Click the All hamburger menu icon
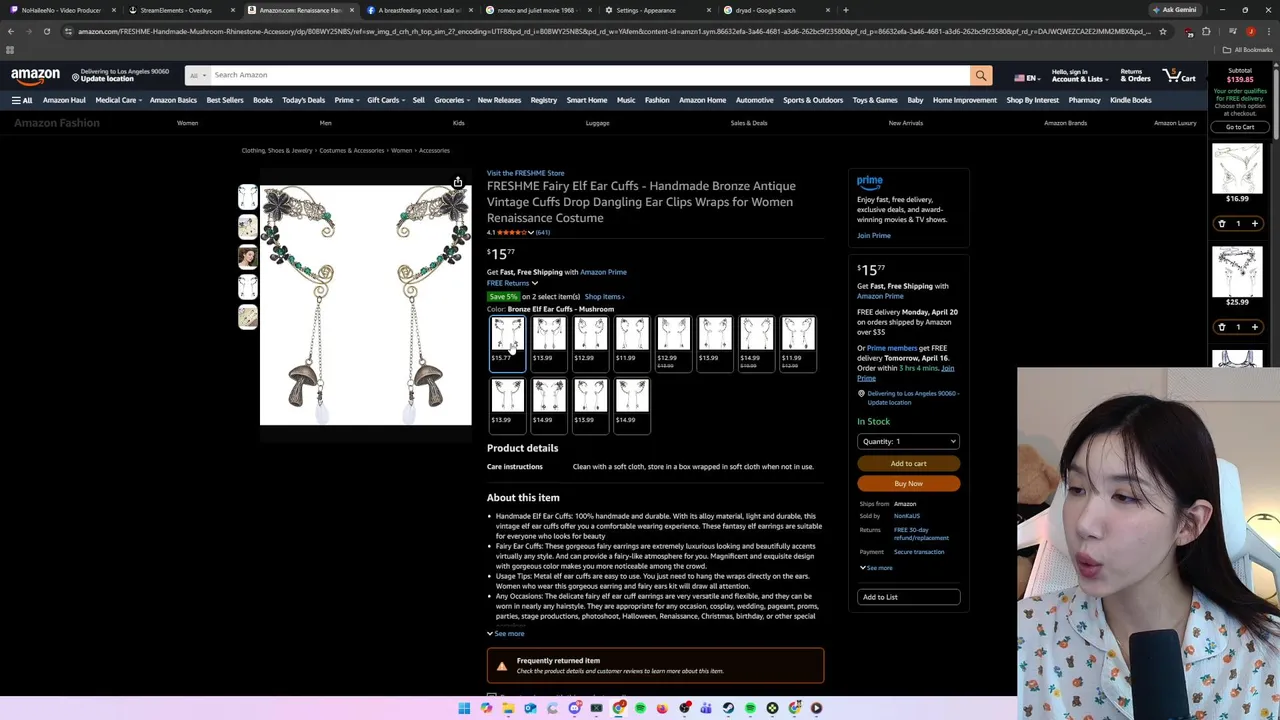This screenshot has width=1280, height=720. (22, 100)
